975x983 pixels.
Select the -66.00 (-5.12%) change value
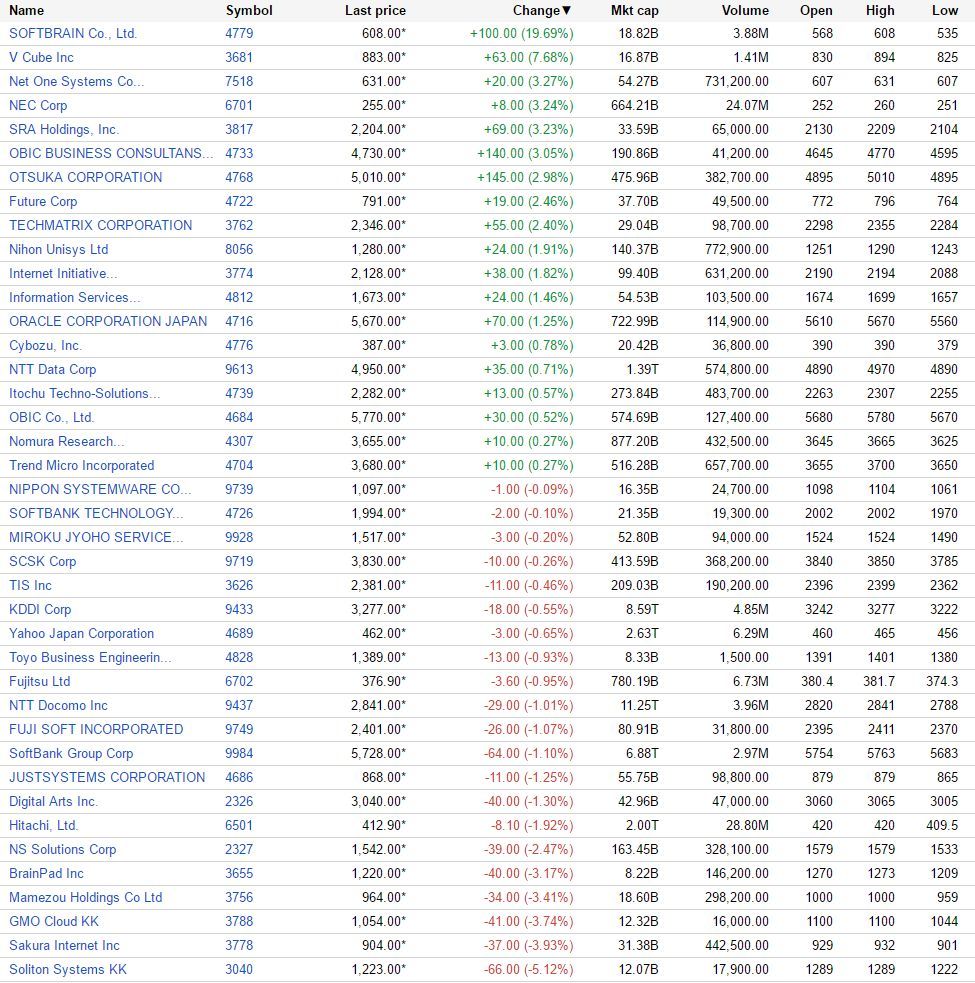529,970
